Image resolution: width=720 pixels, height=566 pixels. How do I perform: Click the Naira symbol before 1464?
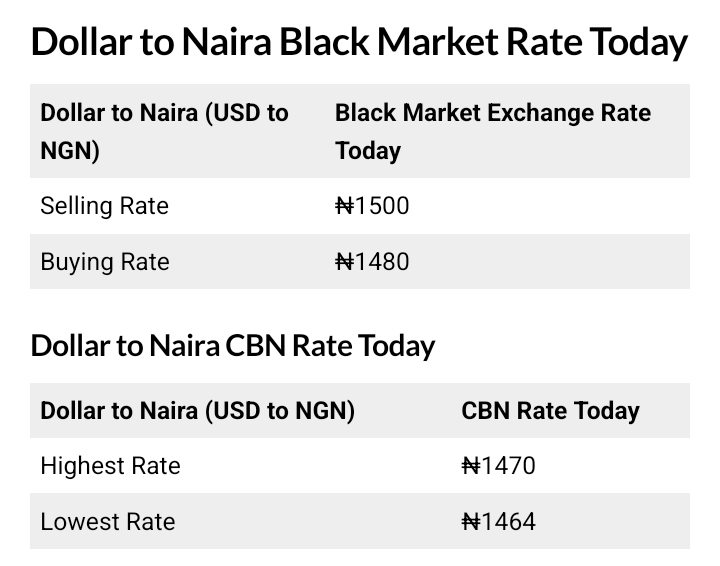point(471,522)
